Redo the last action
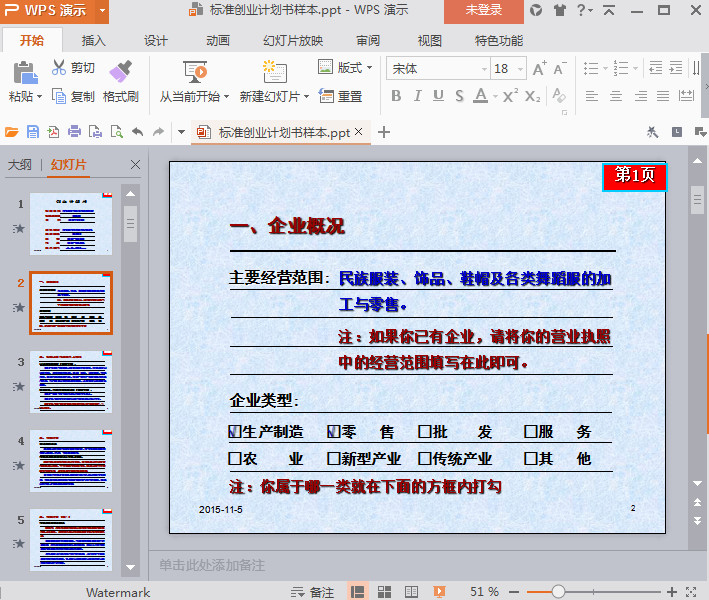 [158, 132]
